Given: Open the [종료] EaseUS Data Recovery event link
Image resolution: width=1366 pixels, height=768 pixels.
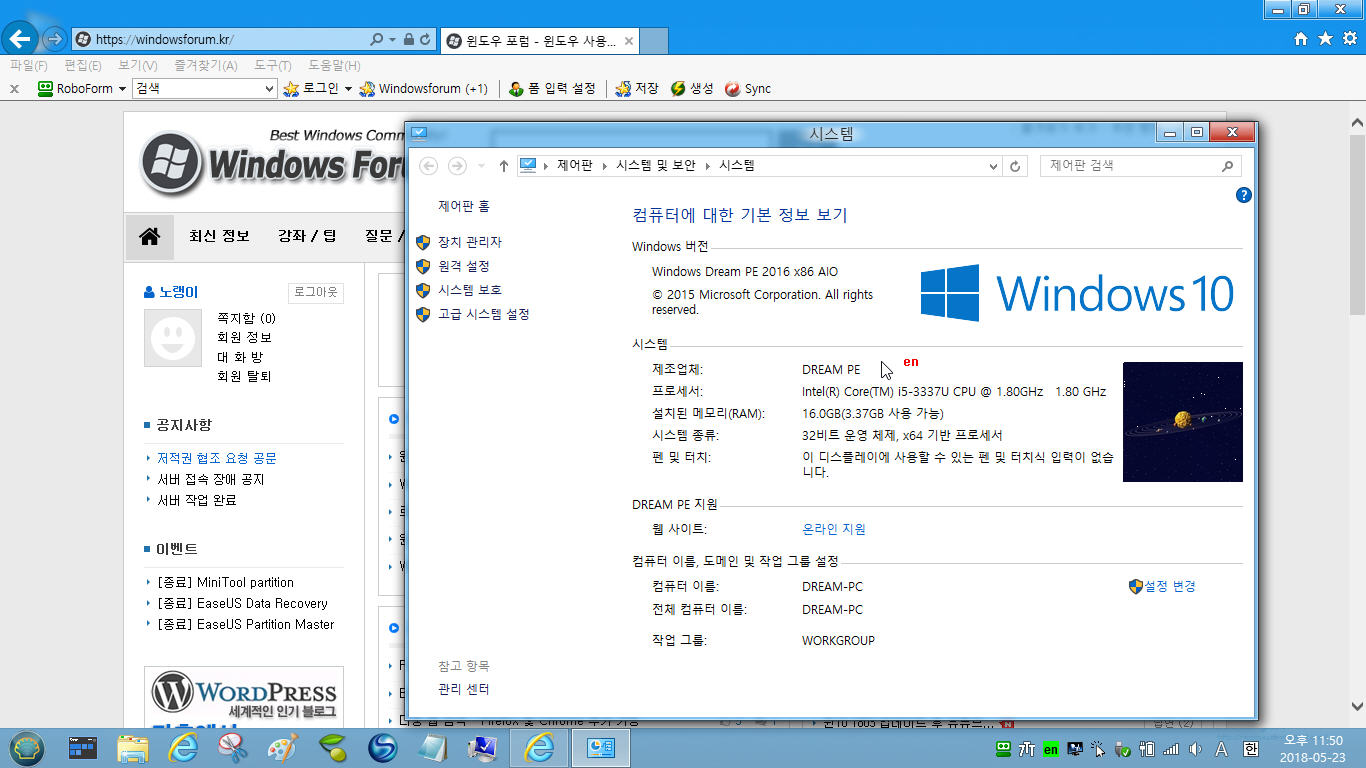Looking at the screenshot, I should (x=242, y=603).
